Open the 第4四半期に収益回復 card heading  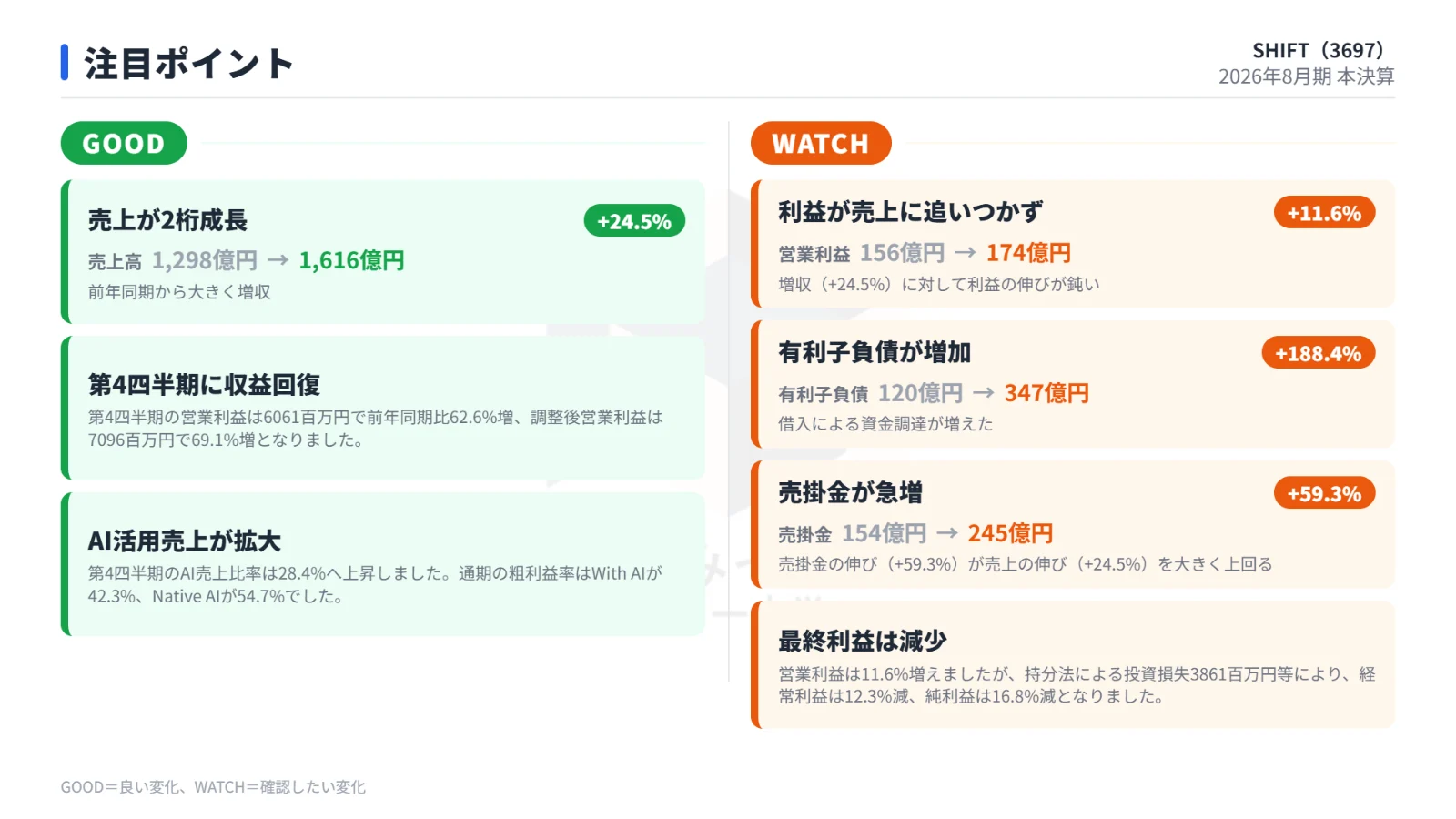tap(204, 385)
